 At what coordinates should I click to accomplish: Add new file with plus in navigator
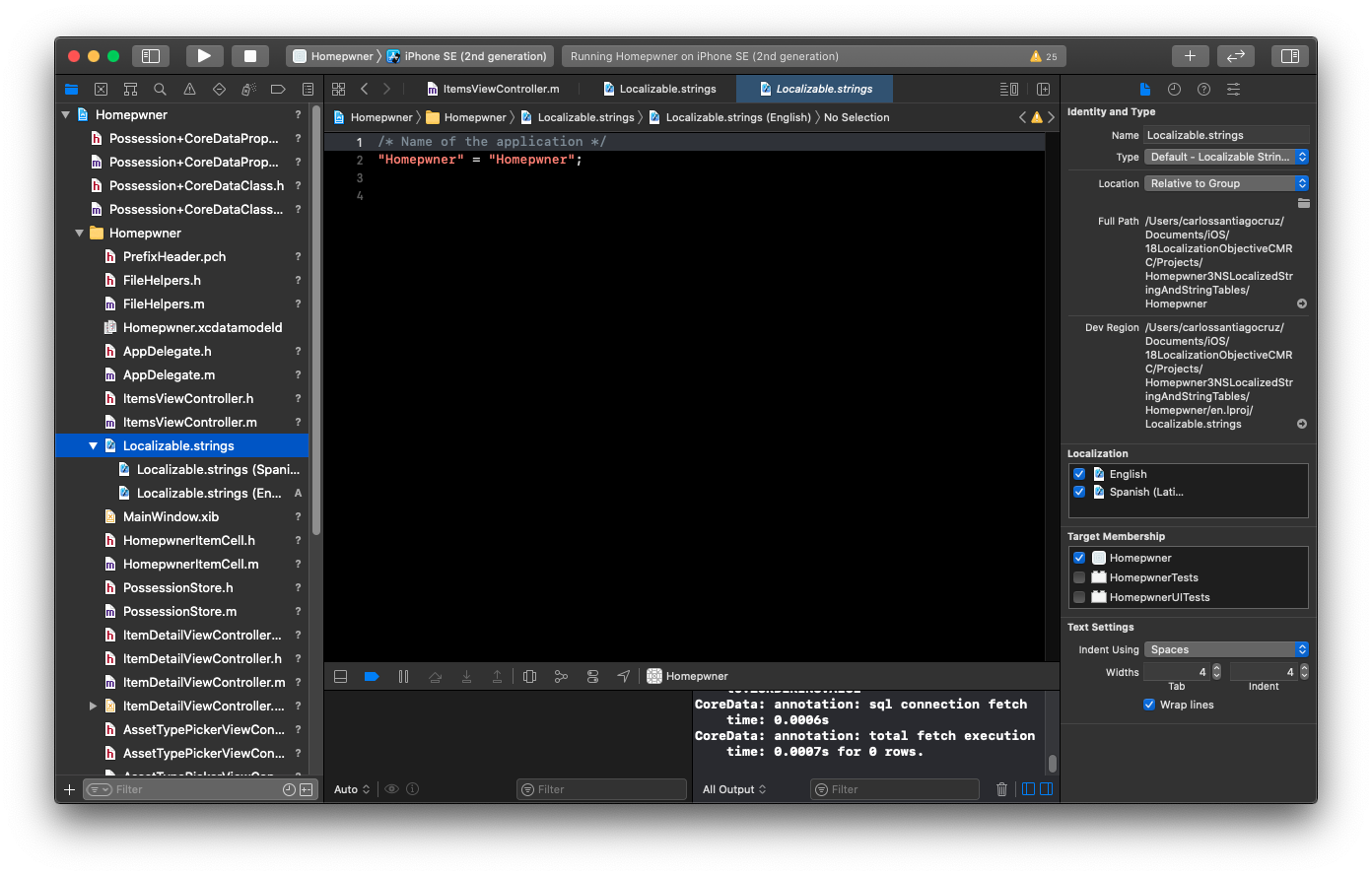(x=69, y=789)
